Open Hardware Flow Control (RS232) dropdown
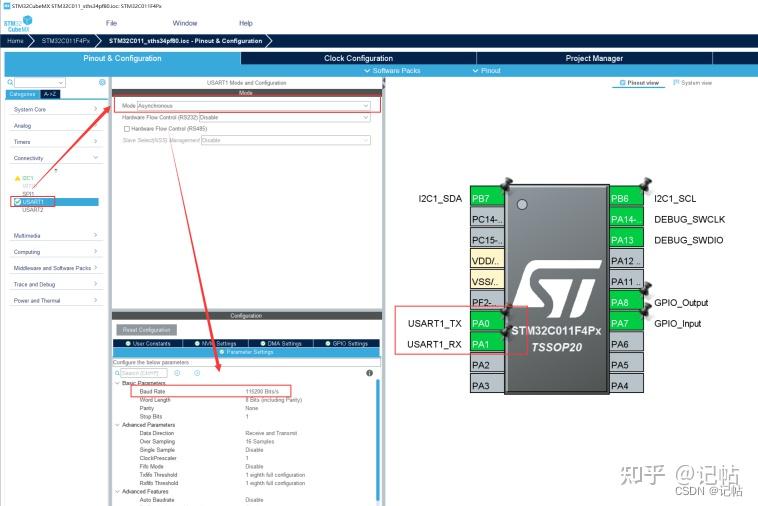758x506 pixels. (284, 117)
